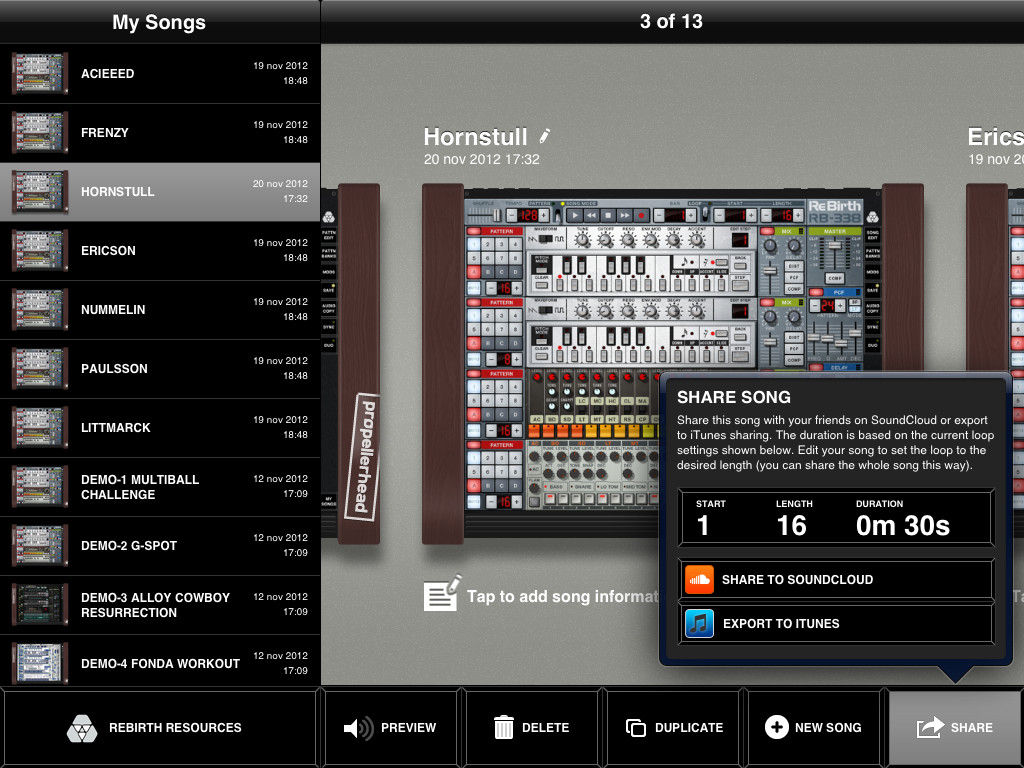Click the 'SHARE SONG' popover heading

(733, 397)
